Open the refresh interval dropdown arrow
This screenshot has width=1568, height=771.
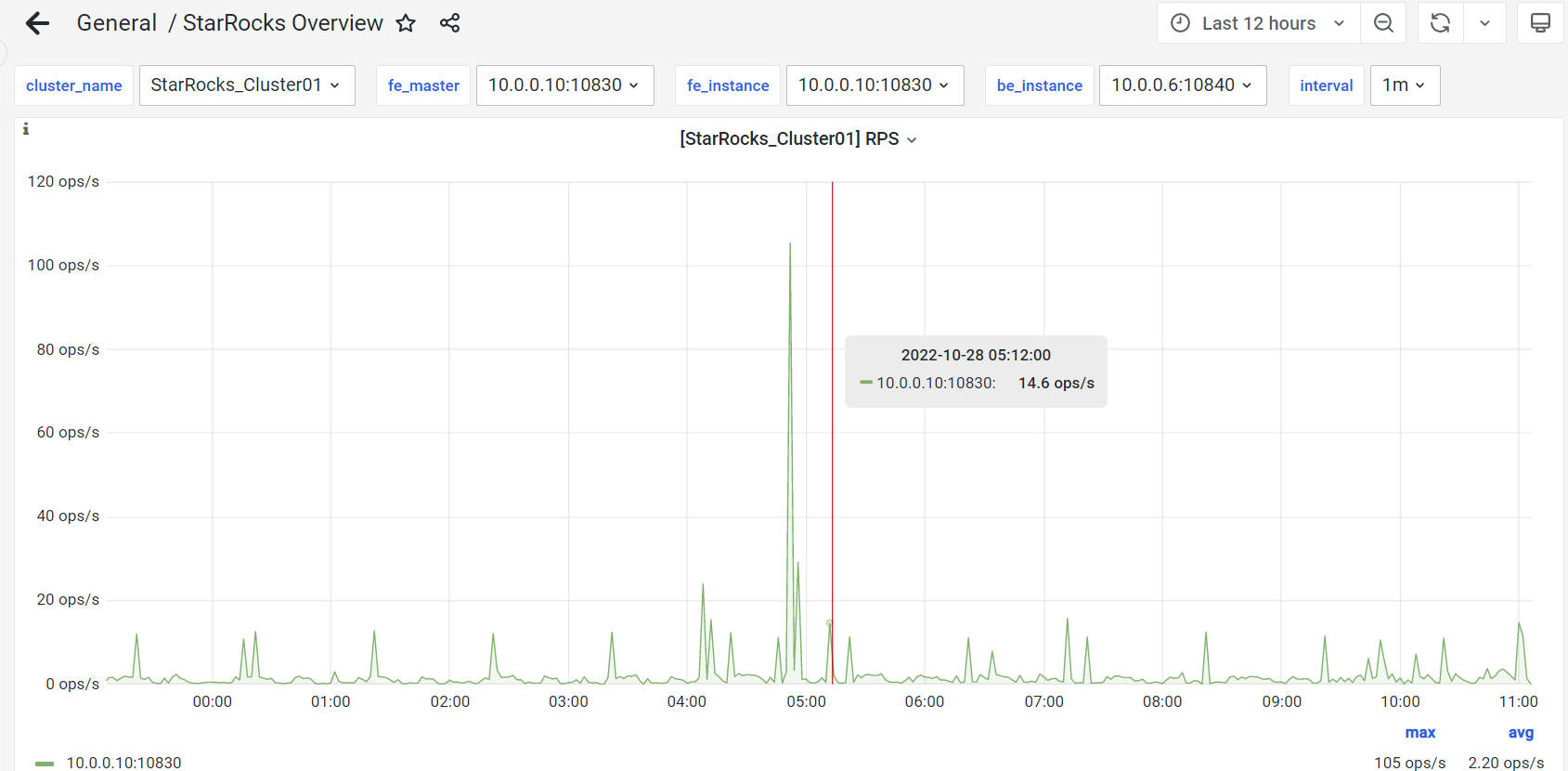click(x=1484, y=23)
